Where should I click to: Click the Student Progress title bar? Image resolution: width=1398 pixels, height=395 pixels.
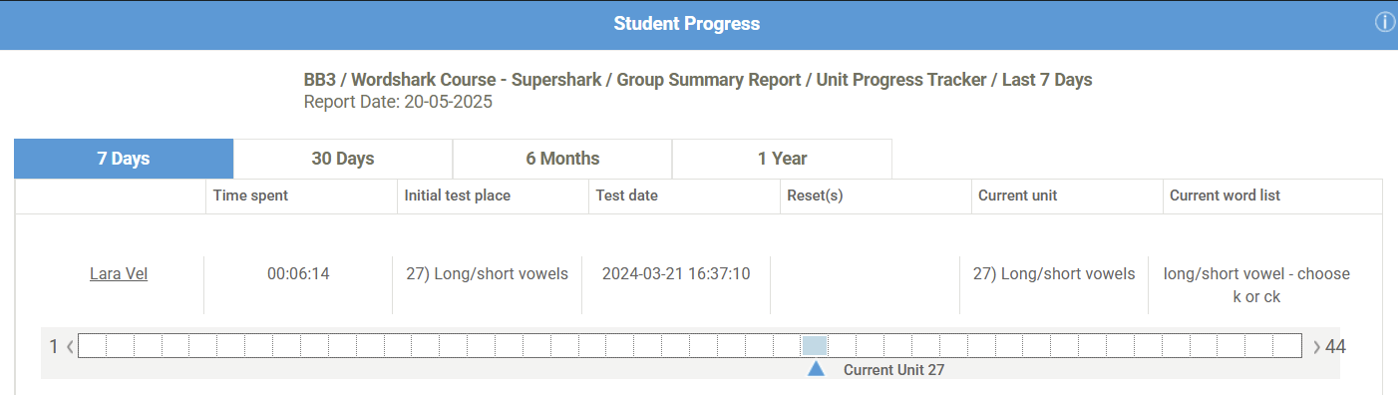pyautogui.click(x=687, y=24)
